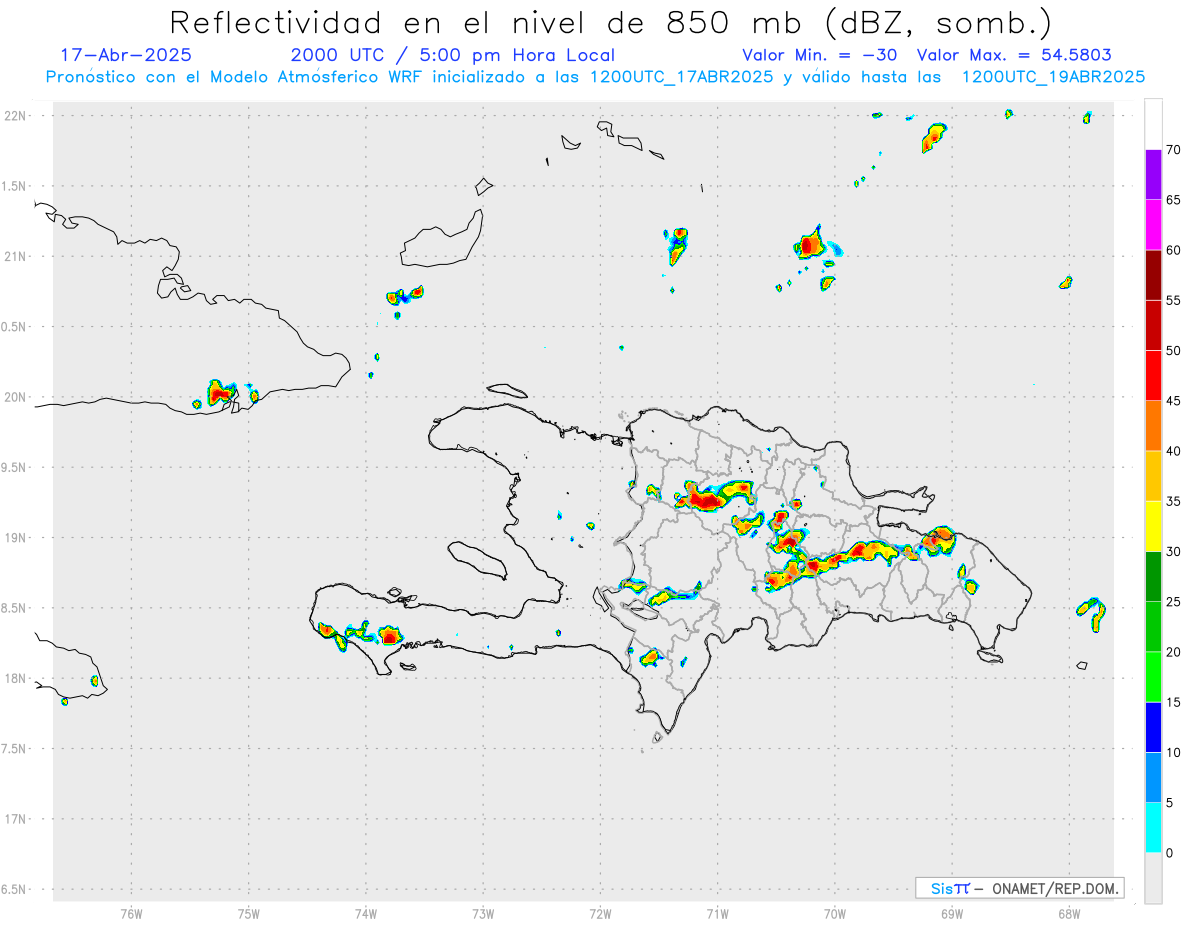Viewport: 1200px width, 927px height.
Task: Click the dark maroon 55-60 dBZ swatch
Action: tap(1153, 275)
